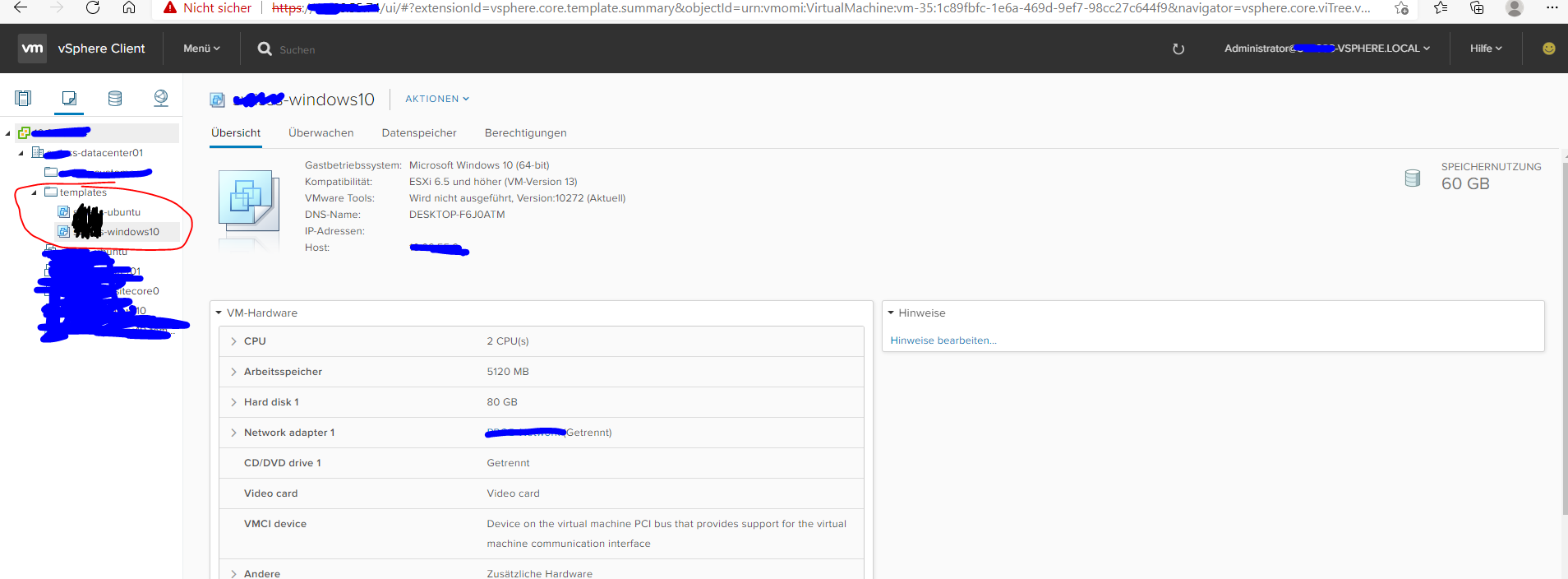Click the 60 GB storage usage value
1568x579 pixels.
1465,183
